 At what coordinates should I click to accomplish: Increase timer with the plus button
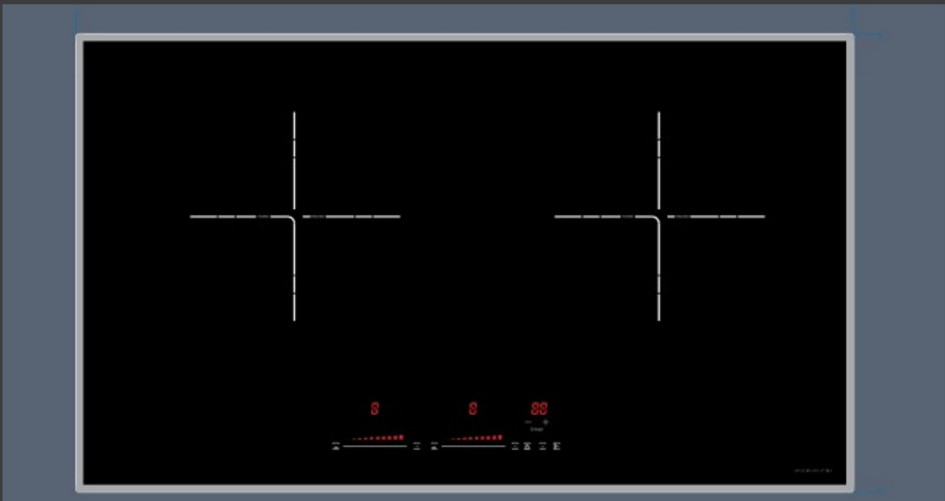tap(546, 422)
